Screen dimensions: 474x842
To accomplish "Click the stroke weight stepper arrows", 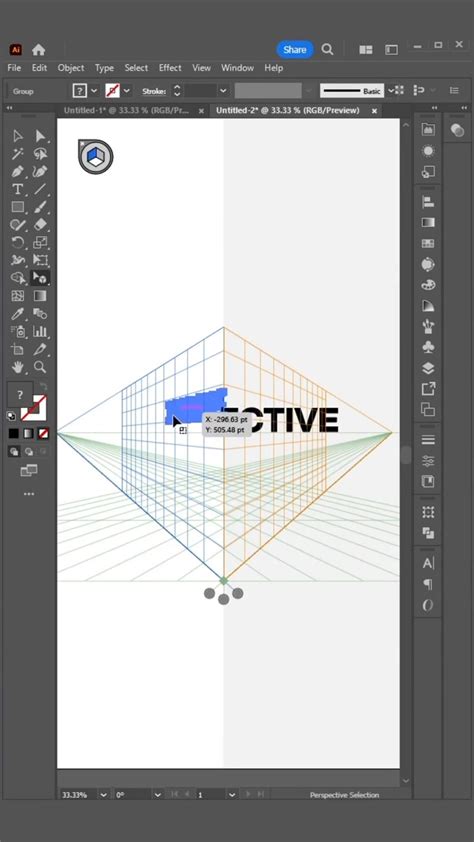I will tap(177, 91).
